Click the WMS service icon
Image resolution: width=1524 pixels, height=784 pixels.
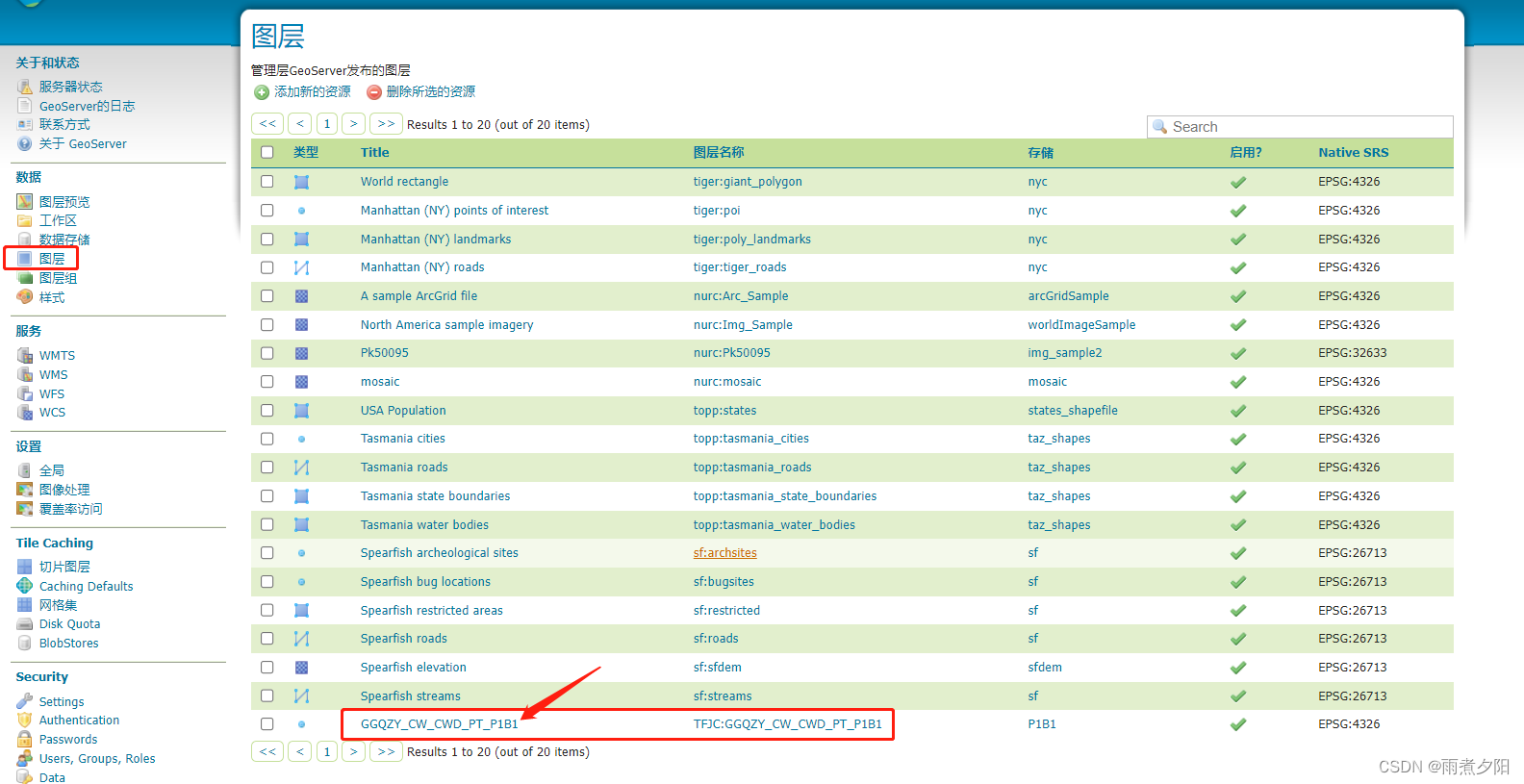tap(25, 374)
